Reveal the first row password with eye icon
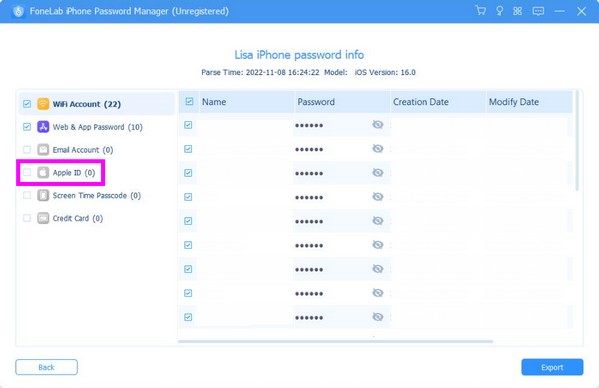Screen dimensions: 599x388 [x=377, y=124]
